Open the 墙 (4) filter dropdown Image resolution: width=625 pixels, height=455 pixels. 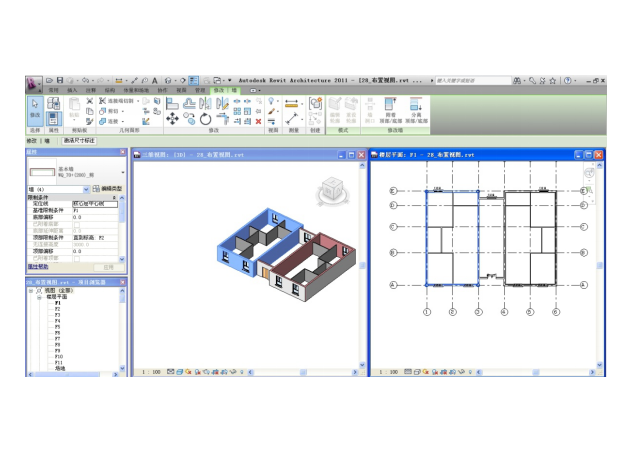click(86, 188)
